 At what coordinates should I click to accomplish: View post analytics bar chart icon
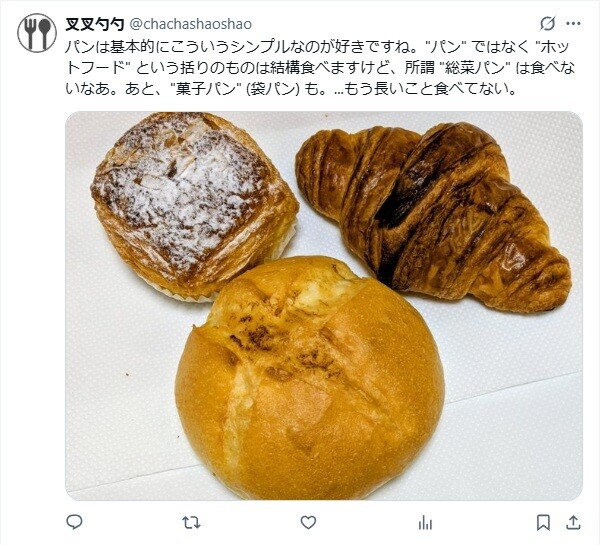425,523
